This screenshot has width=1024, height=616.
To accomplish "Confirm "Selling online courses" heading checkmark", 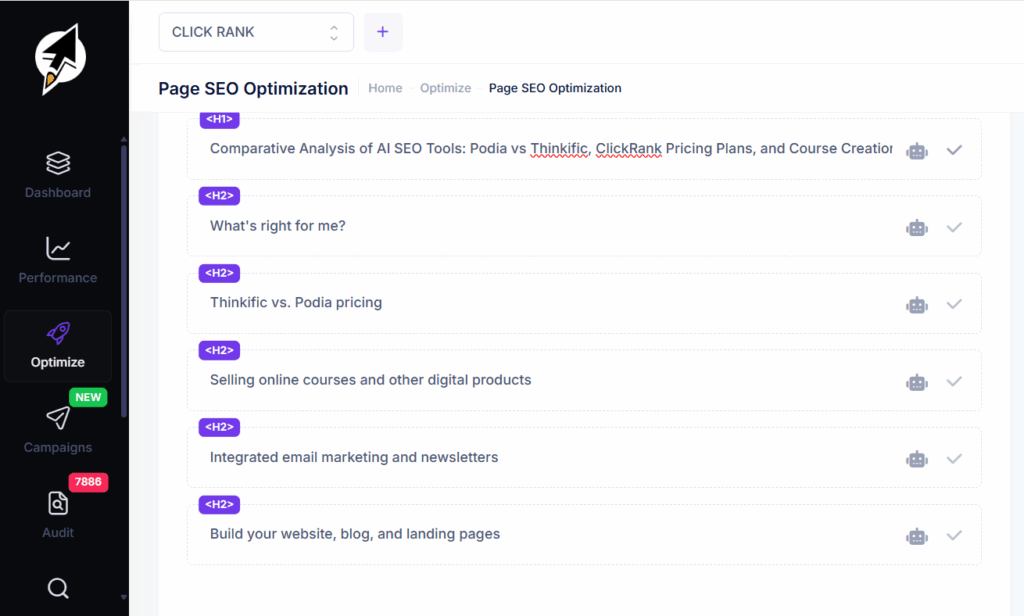I will [x=954, y=381].
